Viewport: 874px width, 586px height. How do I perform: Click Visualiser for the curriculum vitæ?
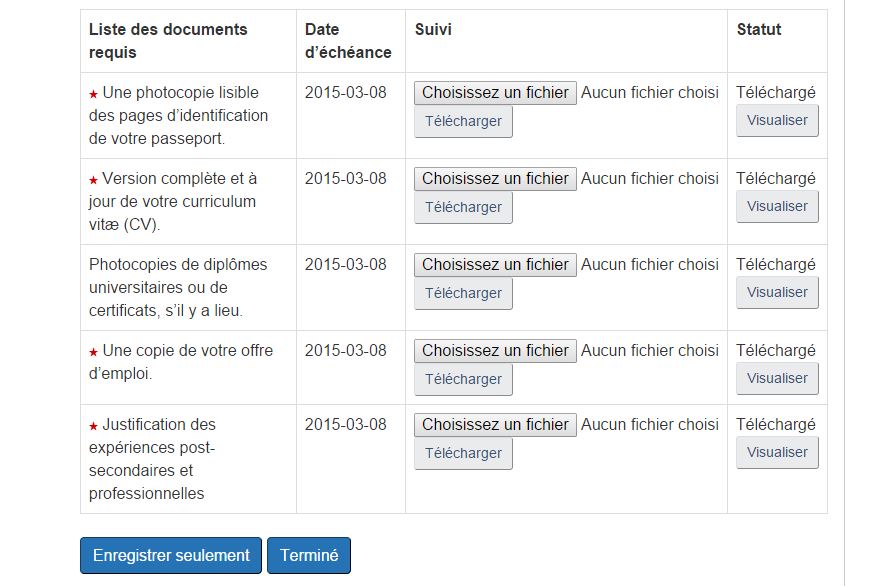(x=777, y=207)
